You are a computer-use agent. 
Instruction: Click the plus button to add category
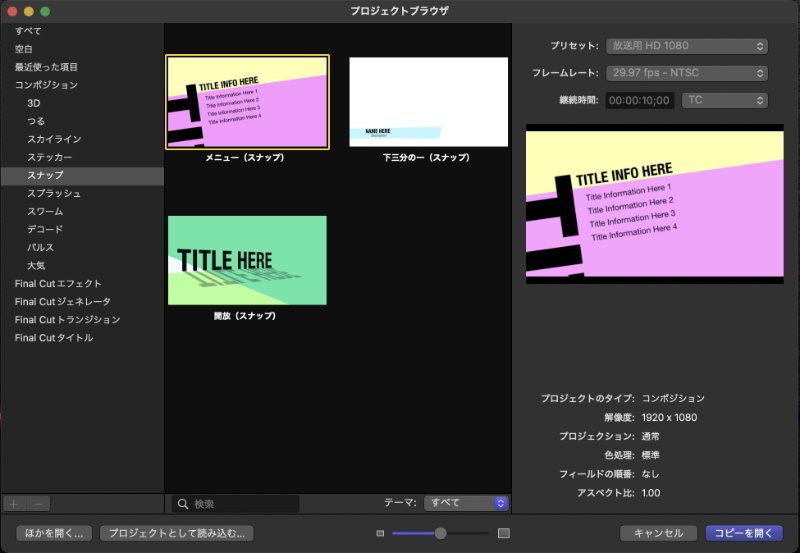(14, 504)
